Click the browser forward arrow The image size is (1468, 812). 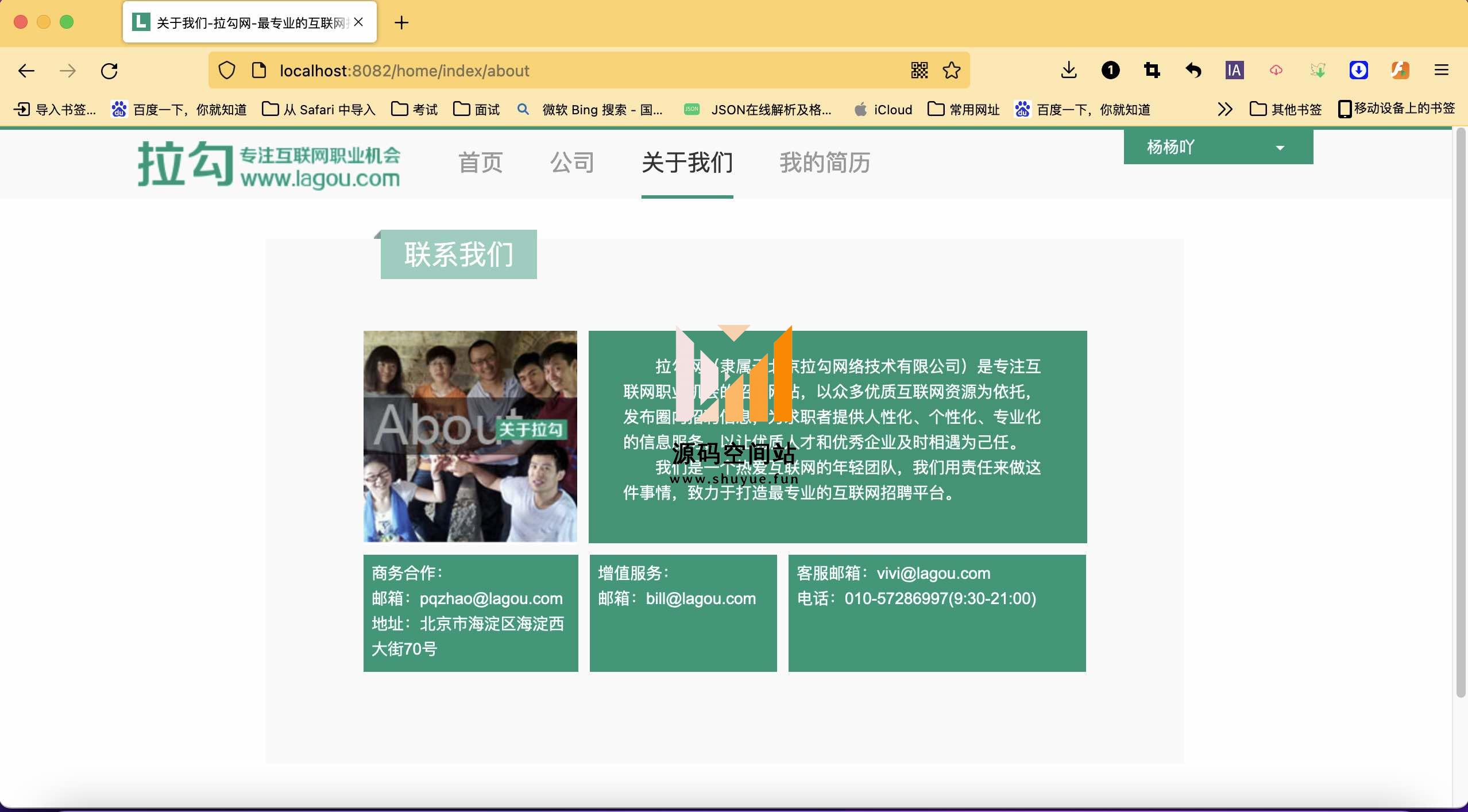68,71
